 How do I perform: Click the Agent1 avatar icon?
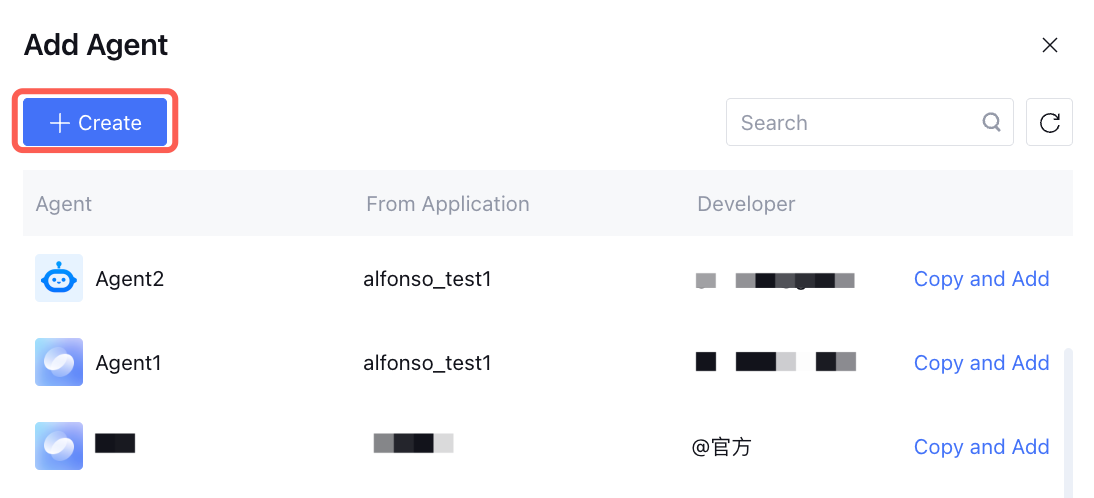pyautogui.click(x=59, y=363)
